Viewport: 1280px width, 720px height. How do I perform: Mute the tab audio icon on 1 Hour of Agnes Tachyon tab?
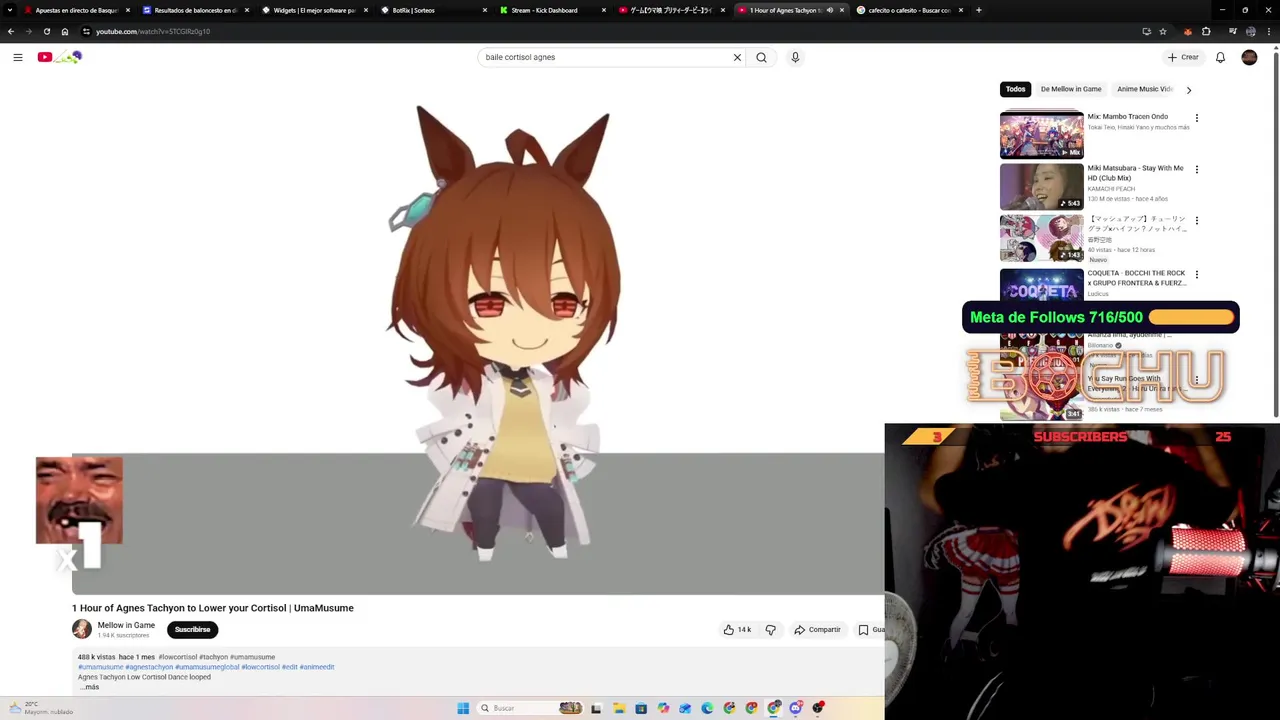(x=829, y=10)
